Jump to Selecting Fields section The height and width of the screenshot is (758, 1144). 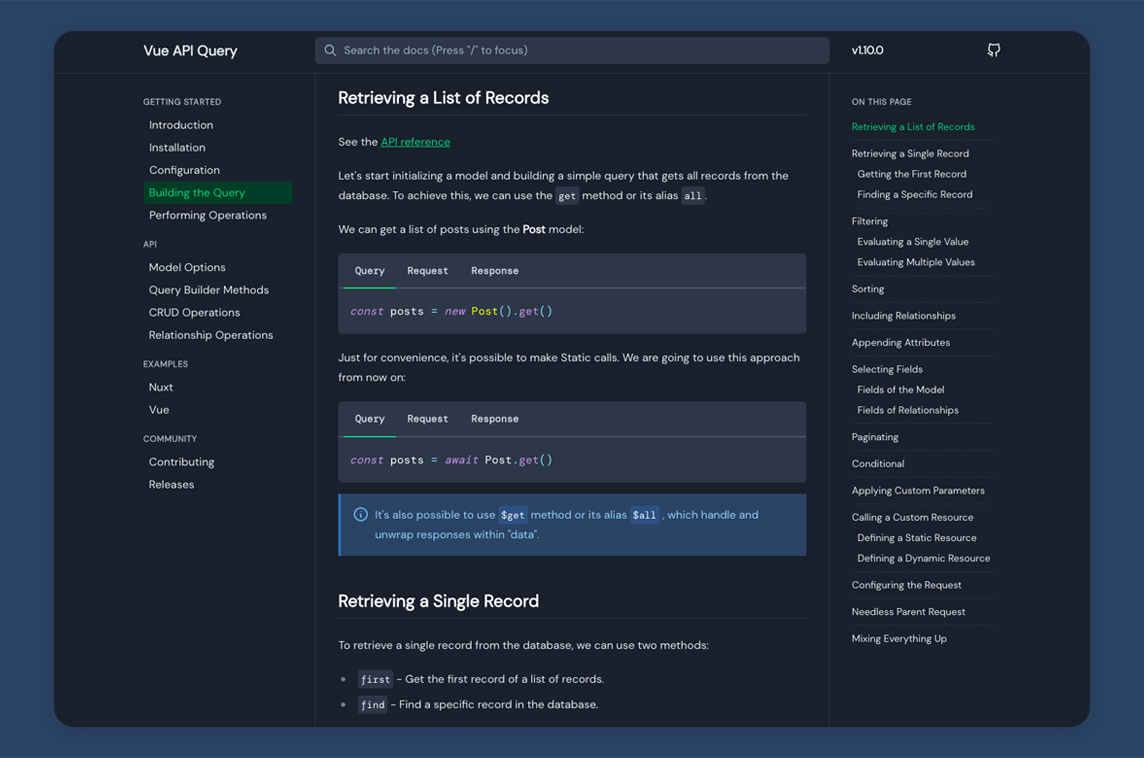pyautogui.click(x=887, y=369)
